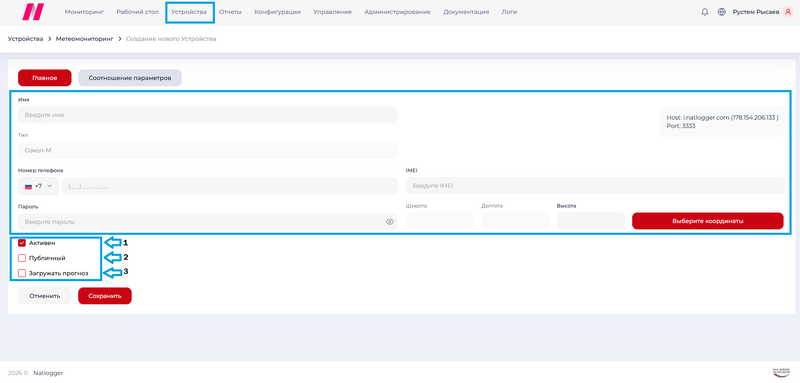The width and height of the screenshot is (800, 383).
Task: Open the Документация menu
Action: pos(466,12)
